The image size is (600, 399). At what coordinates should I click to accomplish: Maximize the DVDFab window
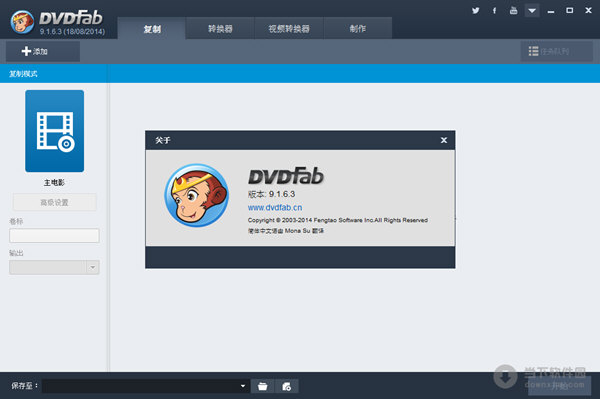coord(569,11)
